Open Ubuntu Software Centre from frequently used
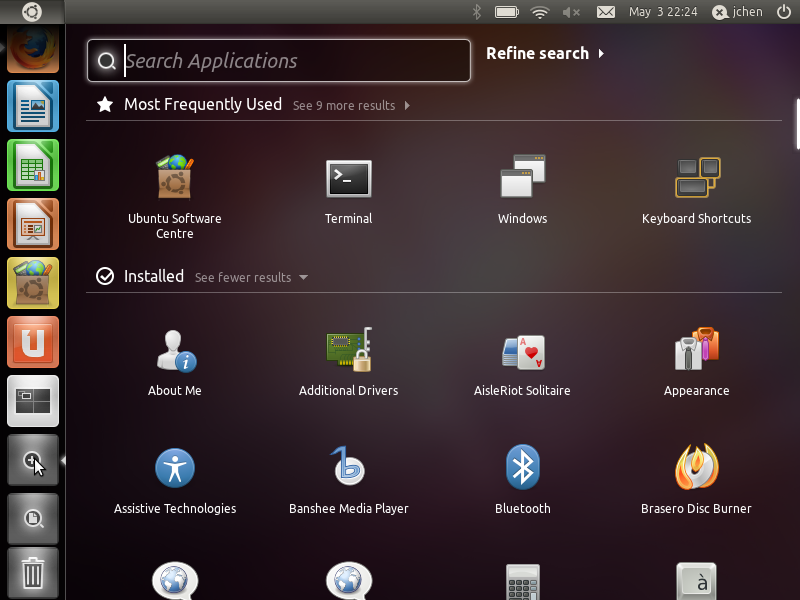This screenshot has width=800, height=600. [174, 178]
